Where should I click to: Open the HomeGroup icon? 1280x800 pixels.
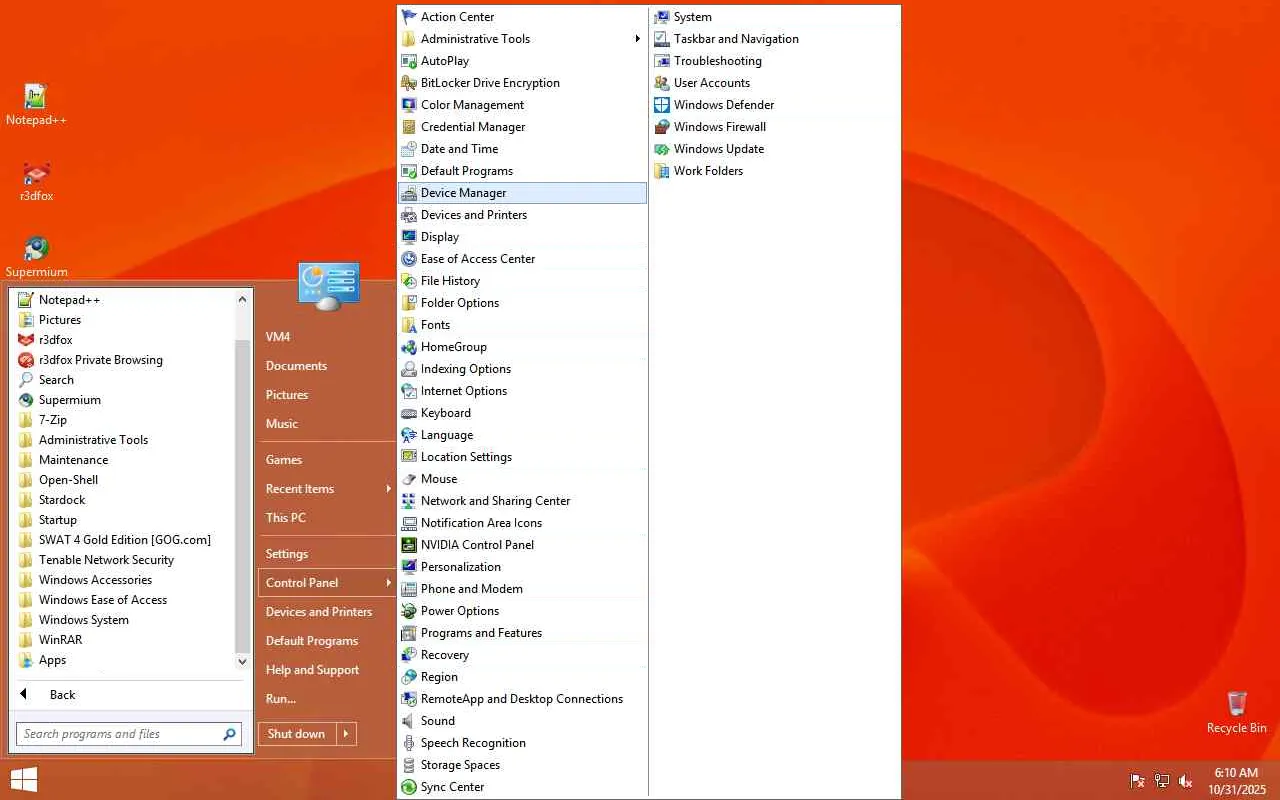point(409,347)
